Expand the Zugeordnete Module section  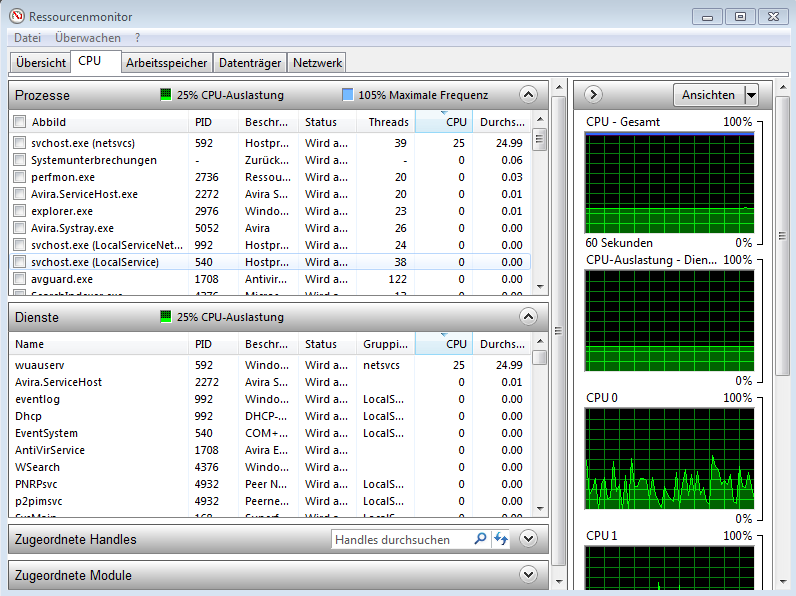tap(528, 575)
